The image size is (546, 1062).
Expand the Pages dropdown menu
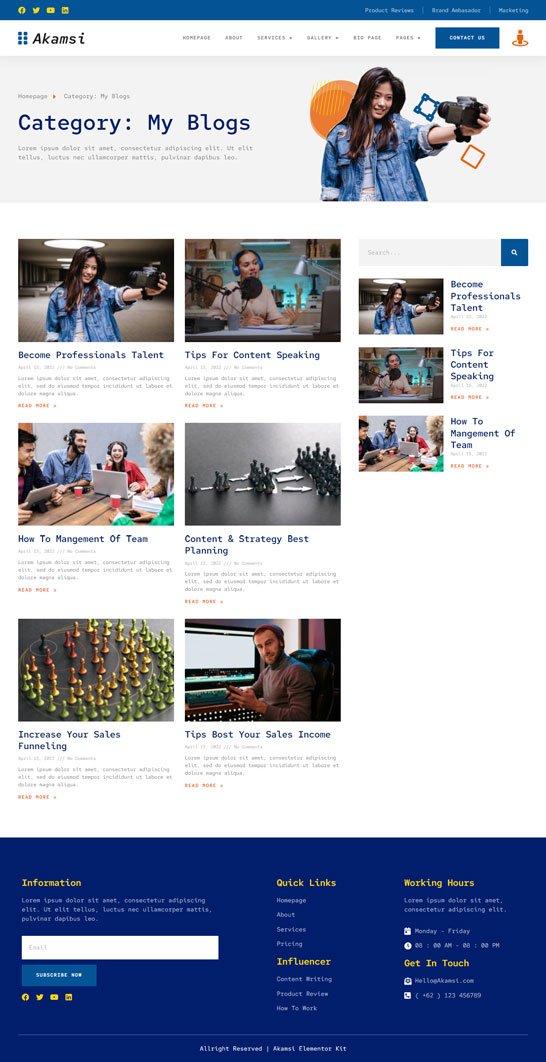point(408,38)
